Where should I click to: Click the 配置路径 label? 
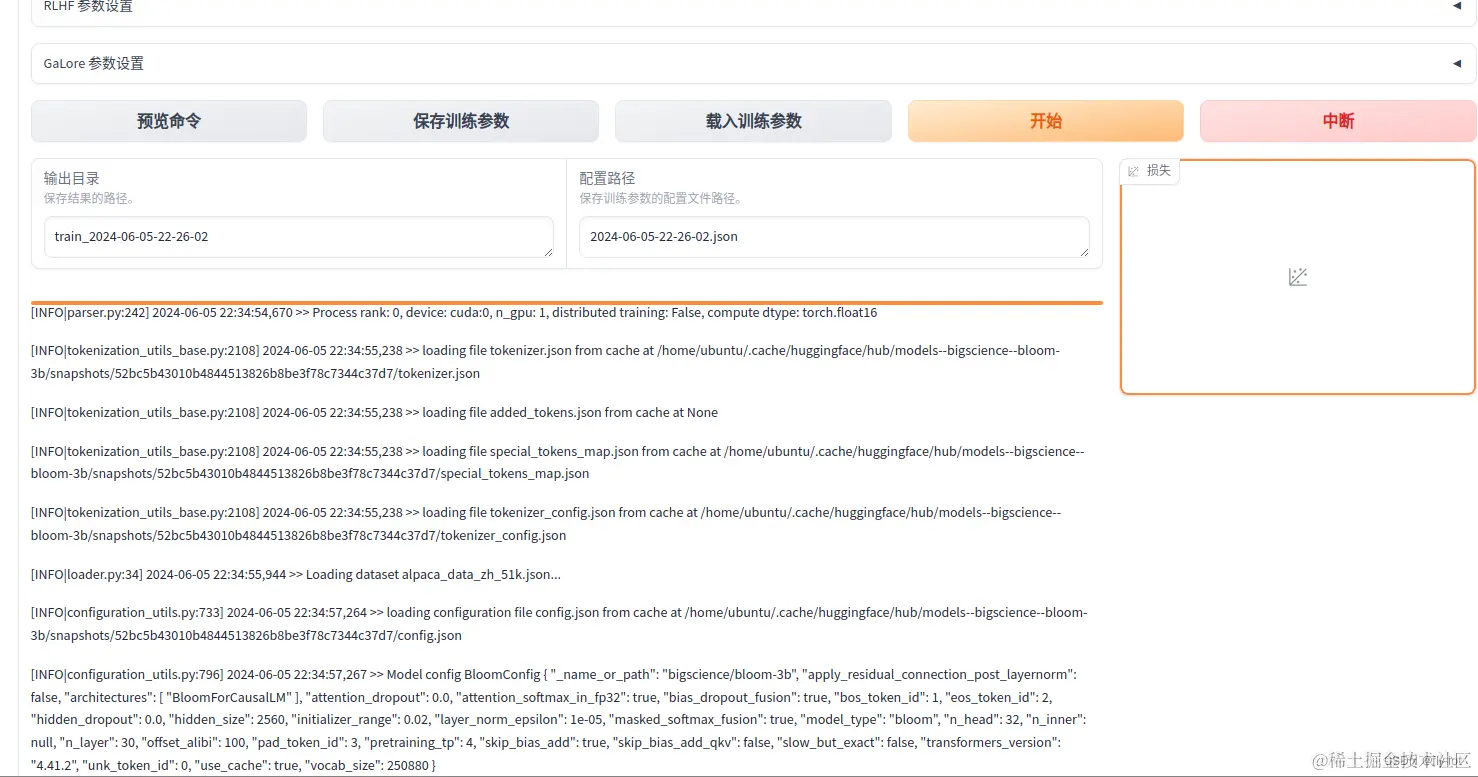coord(607,178)
